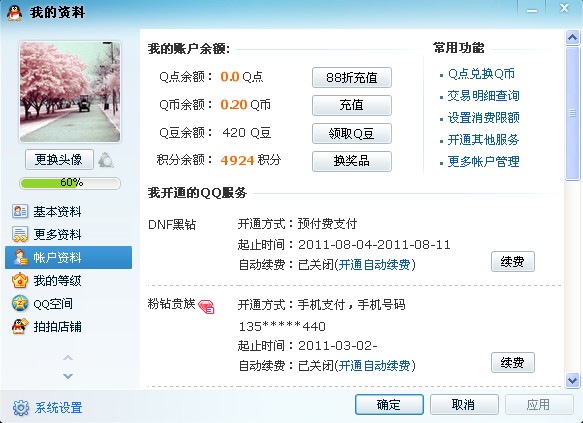Click the pink diamond icon next to 粉钻贵族
Screen dimensions: 583x423
coord(206,306)
